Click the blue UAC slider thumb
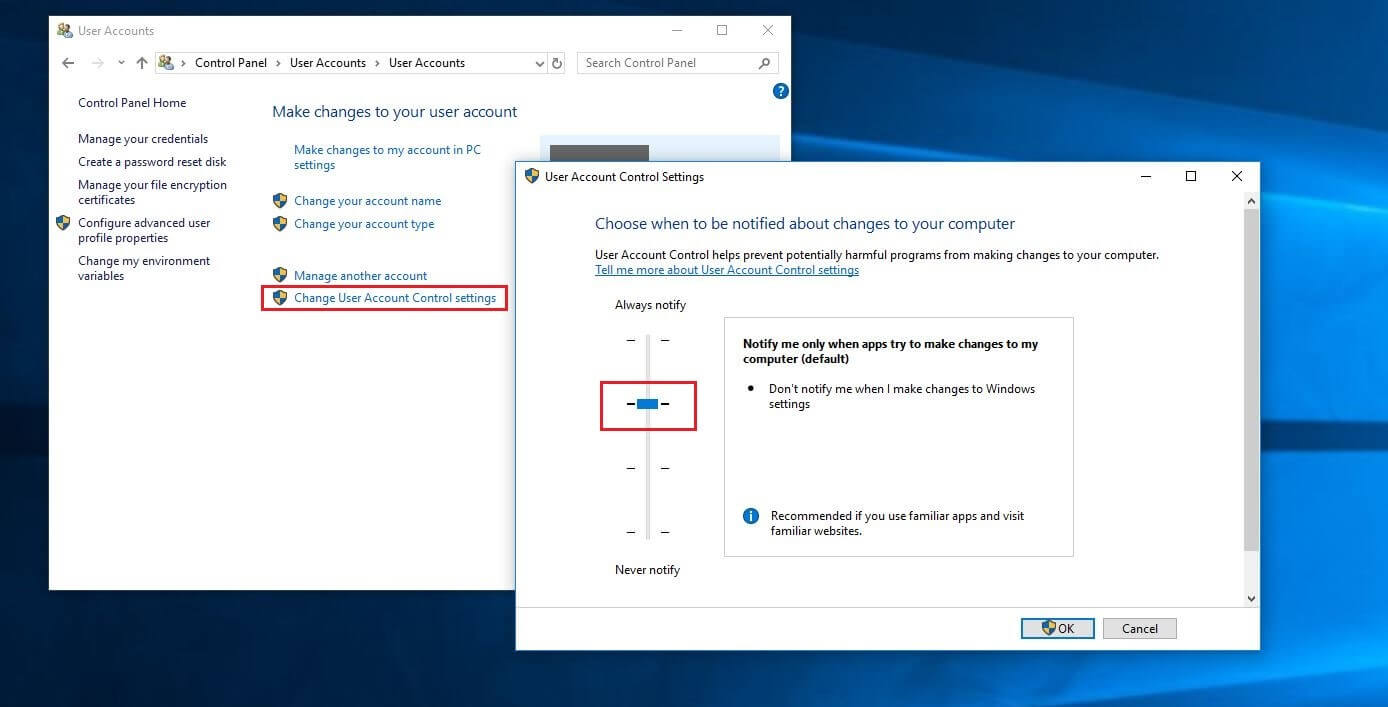Viewport: 1388px width, 707px height. [647, 404]
